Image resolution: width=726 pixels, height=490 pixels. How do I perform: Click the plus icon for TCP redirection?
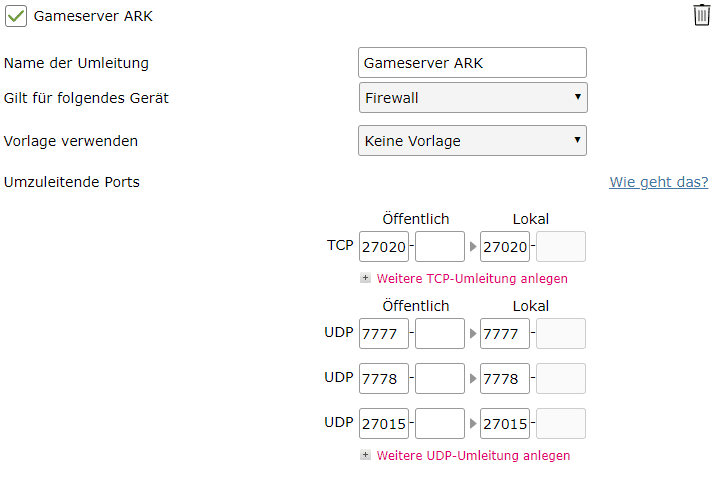tap(366, 278)
